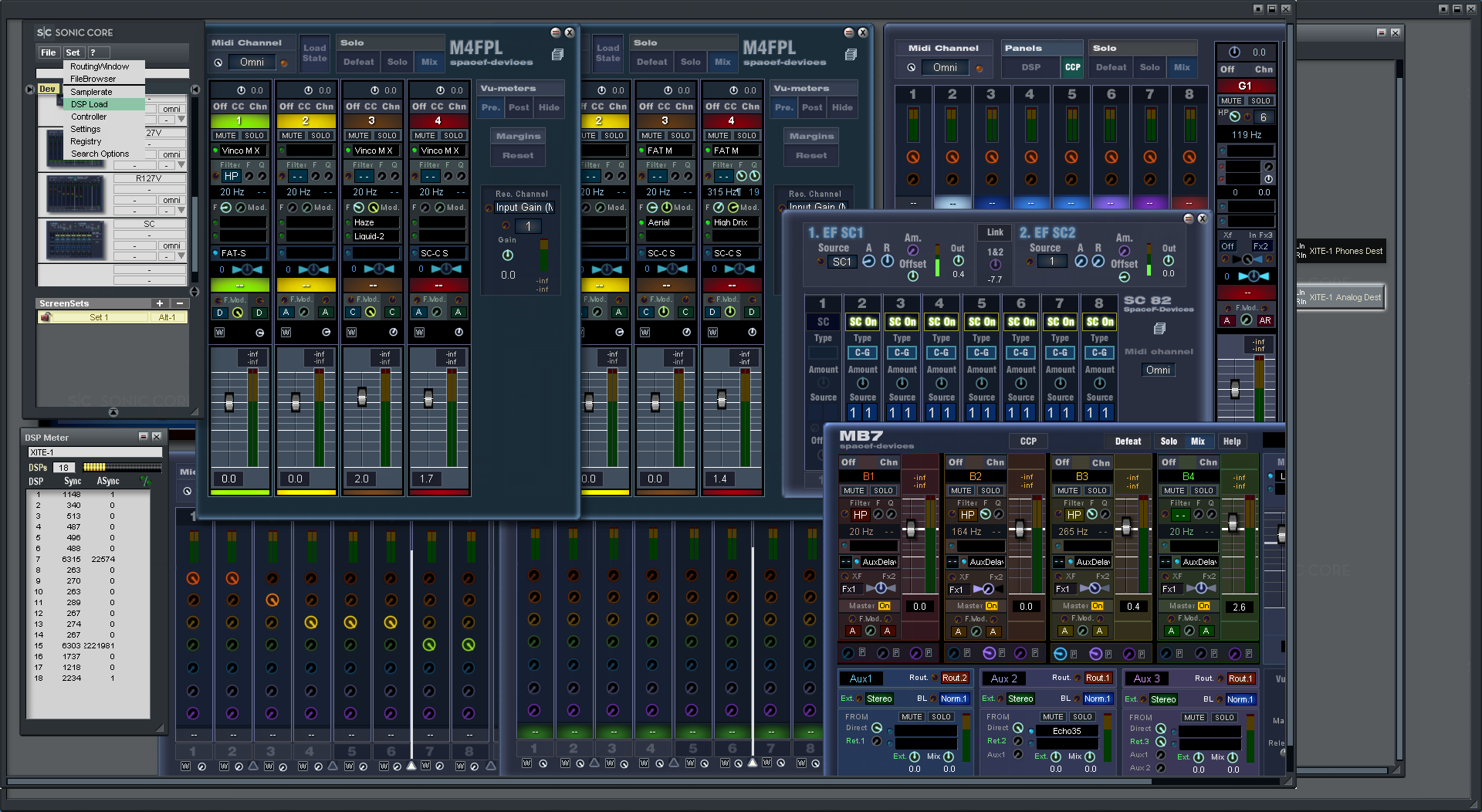Click EF SC1 Out level knob
Viewport: 1482px width, 812px height.
[x=958, y=261]
